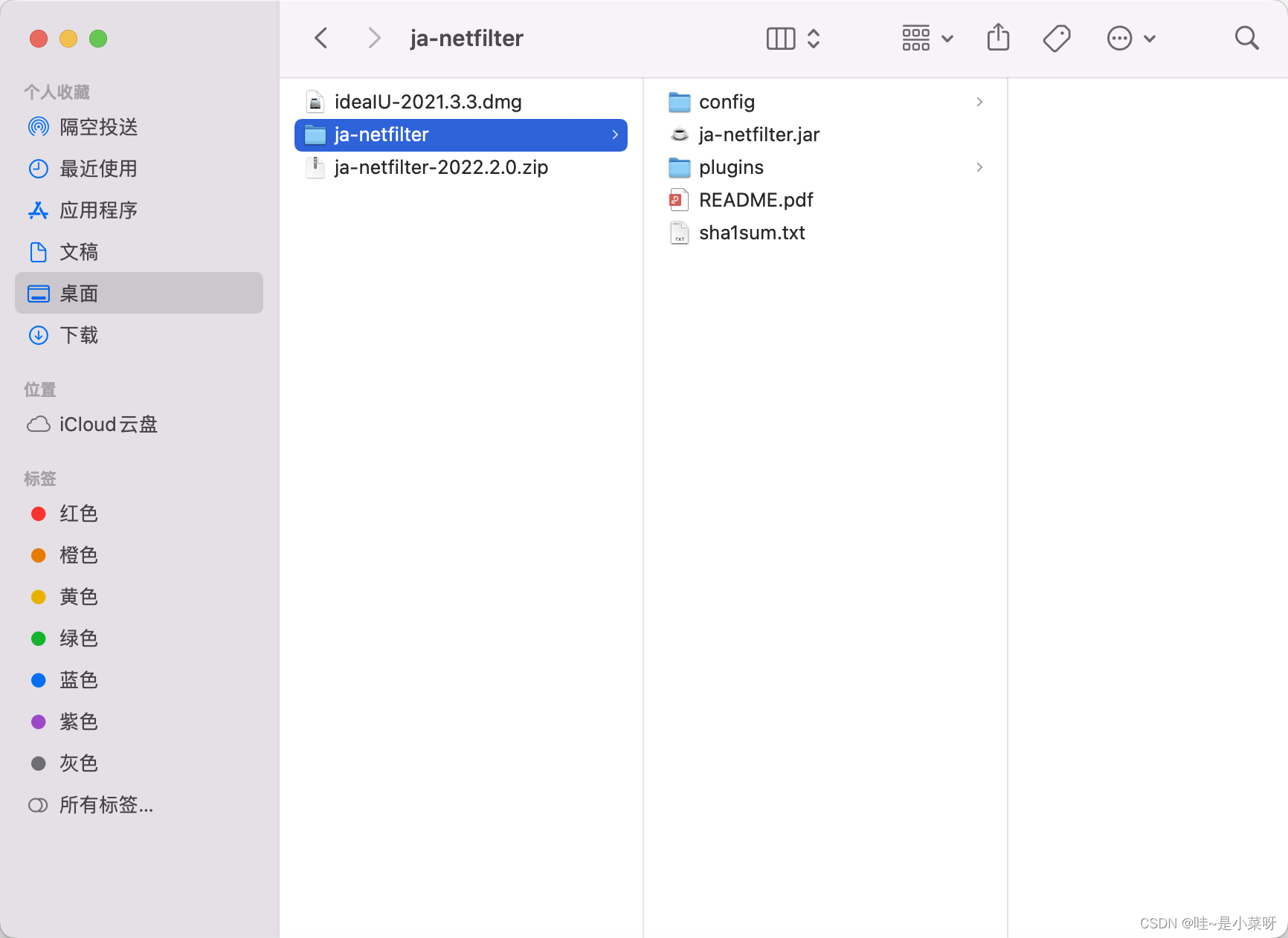Filter by 红色 red tag

pos(139,514)
